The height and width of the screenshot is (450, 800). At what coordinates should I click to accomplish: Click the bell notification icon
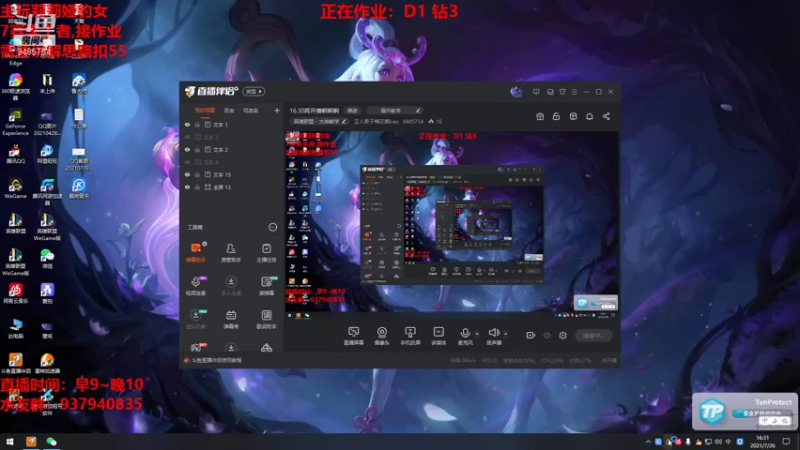[589, 116]
